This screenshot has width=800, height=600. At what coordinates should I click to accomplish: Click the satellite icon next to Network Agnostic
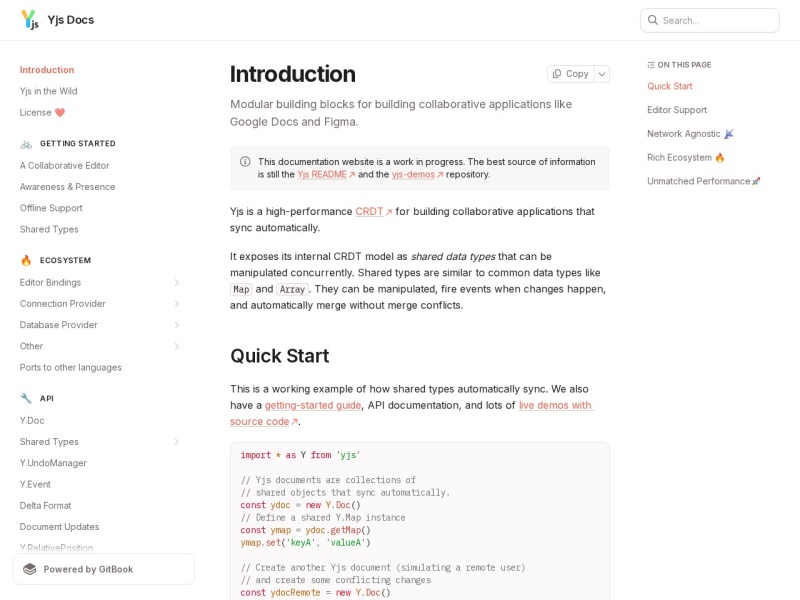(729, 134)
